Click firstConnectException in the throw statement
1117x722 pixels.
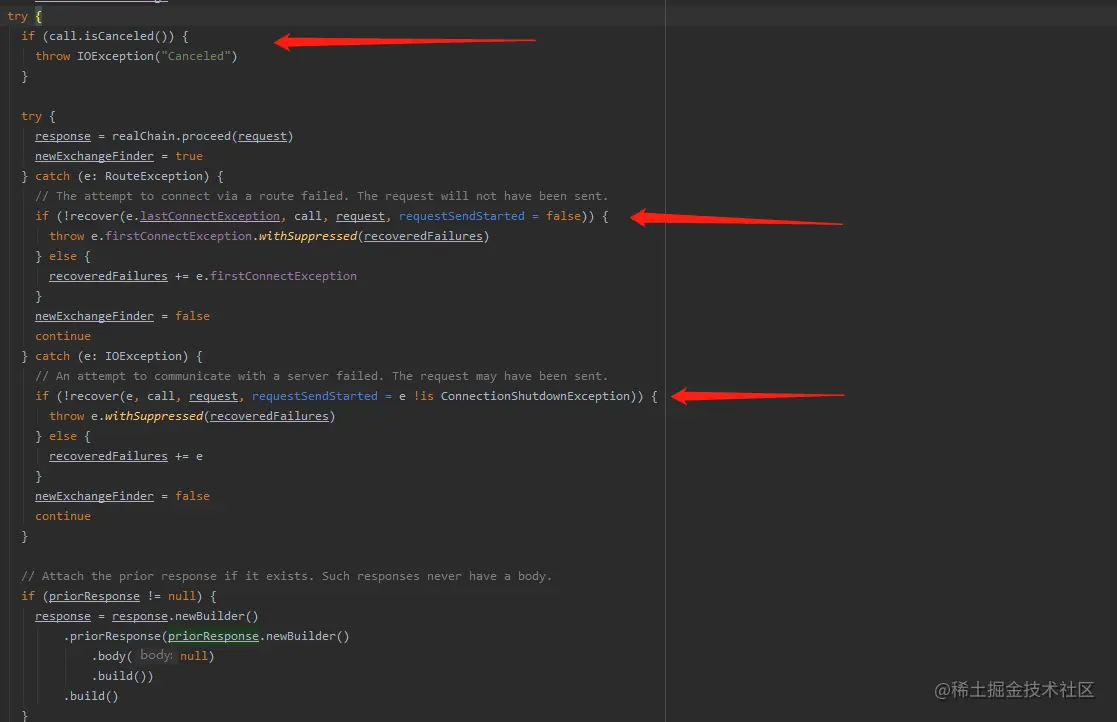coord(178,236)
